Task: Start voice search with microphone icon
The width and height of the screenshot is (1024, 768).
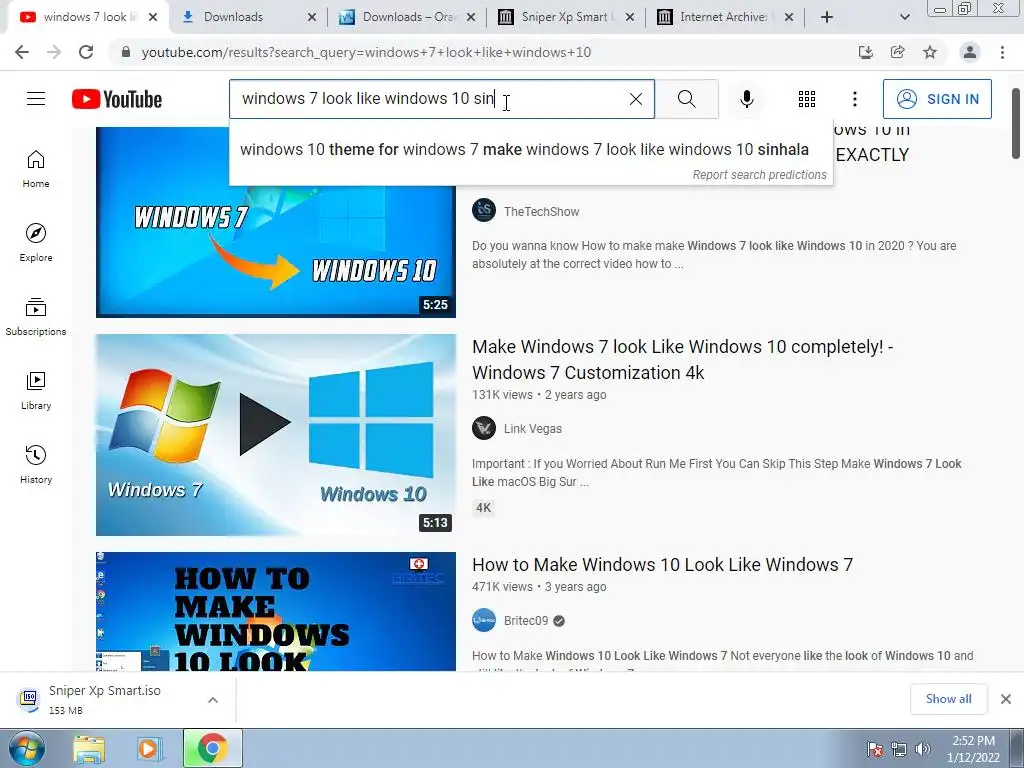Action: point(746,99)
